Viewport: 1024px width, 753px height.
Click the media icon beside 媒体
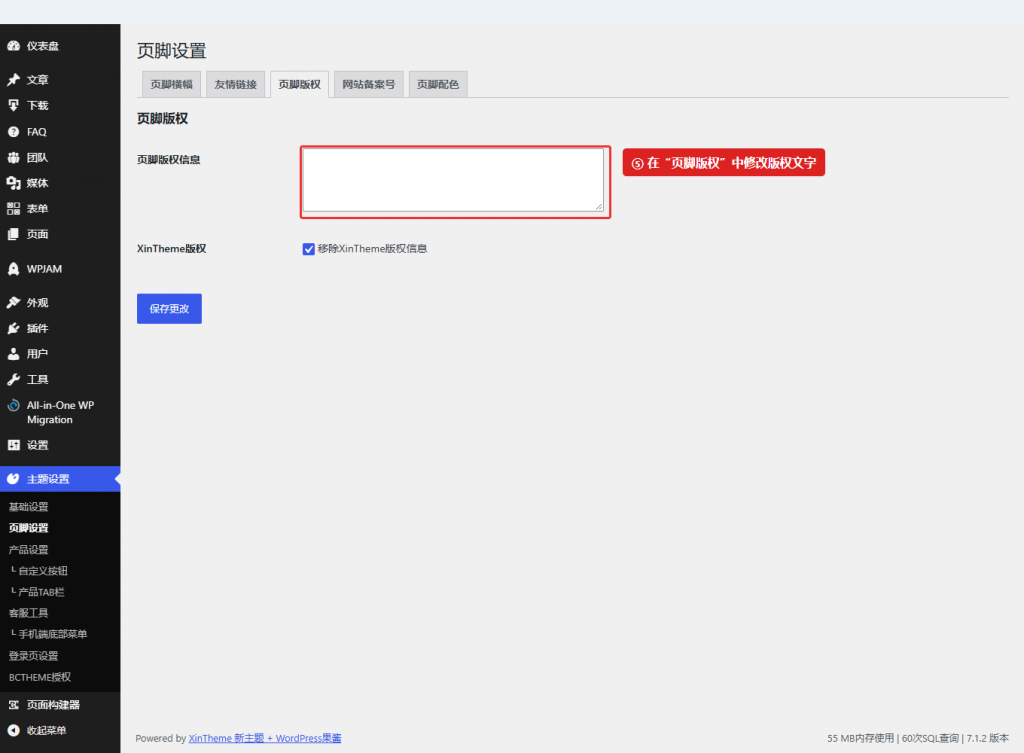13,183
